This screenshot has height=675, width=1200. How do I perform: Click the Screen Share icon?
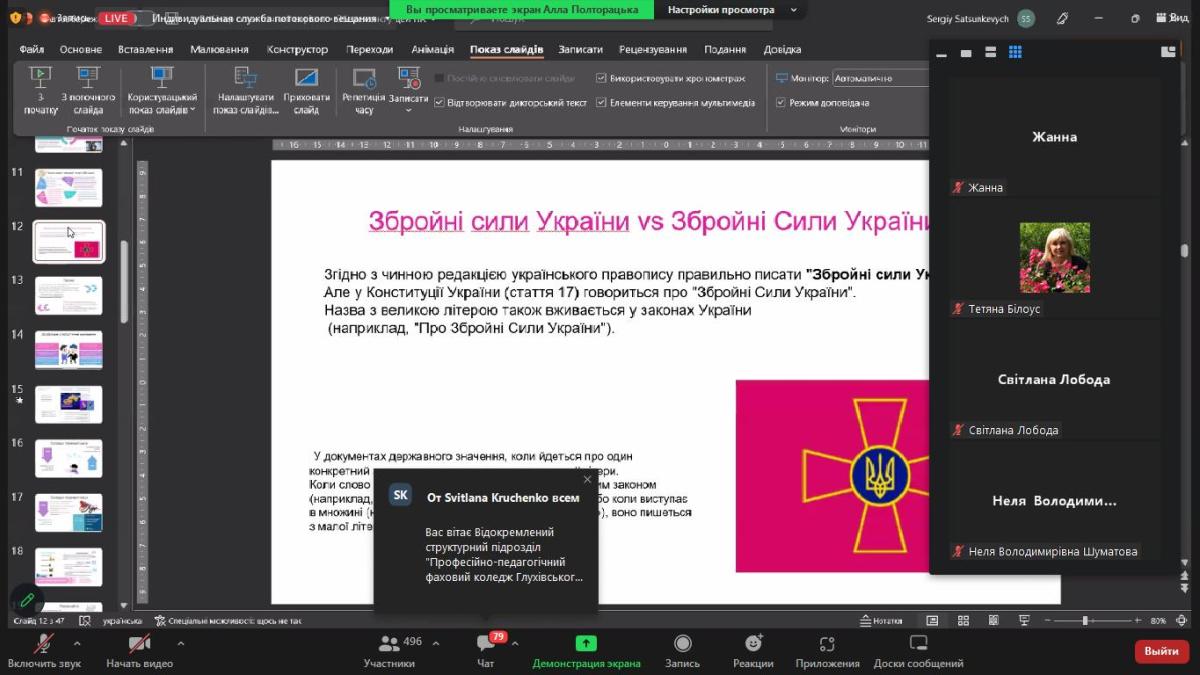[x=586, y=644]
